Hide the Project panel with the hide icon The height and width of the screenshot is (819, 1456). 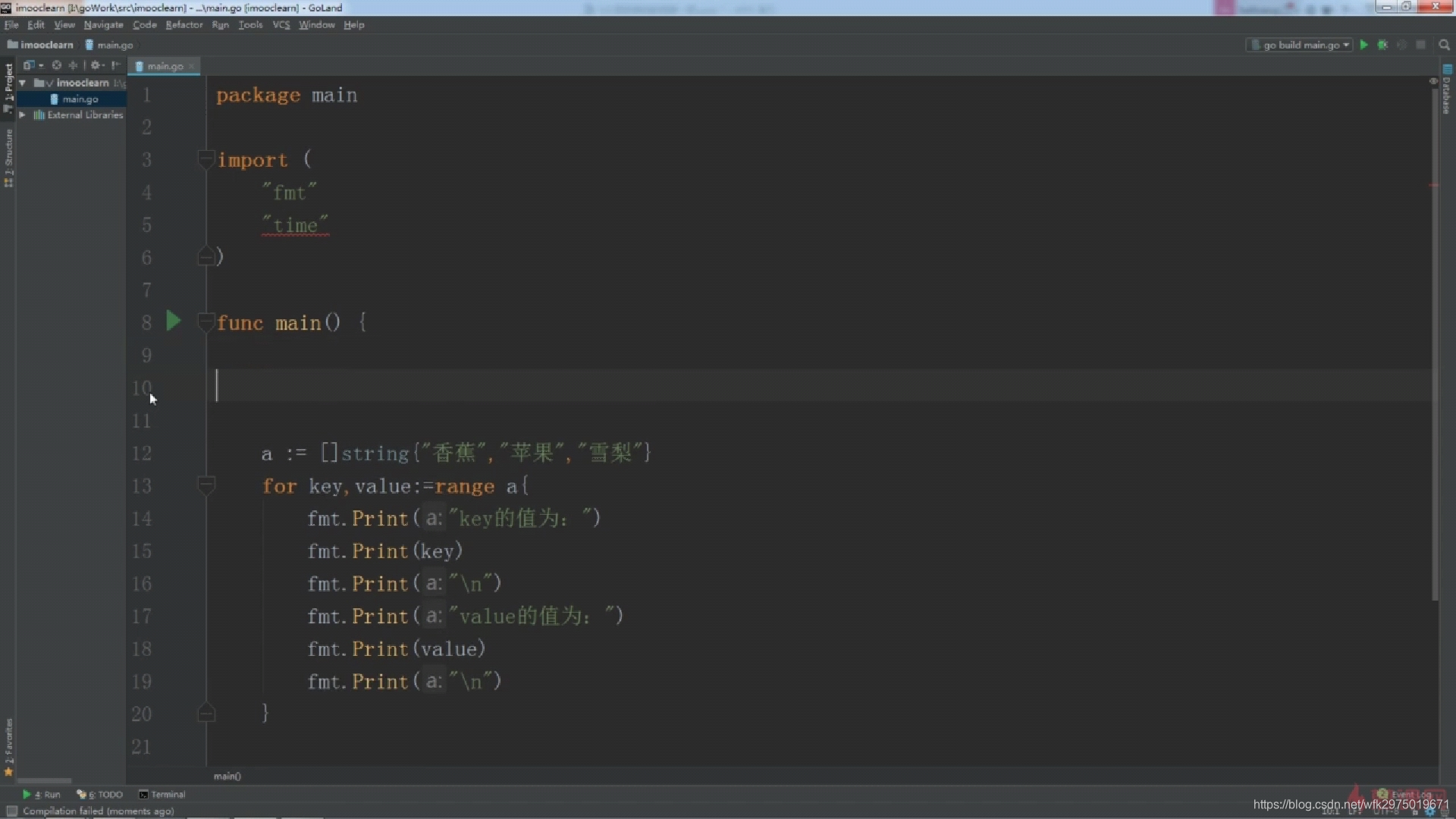(x=115, y=65)
